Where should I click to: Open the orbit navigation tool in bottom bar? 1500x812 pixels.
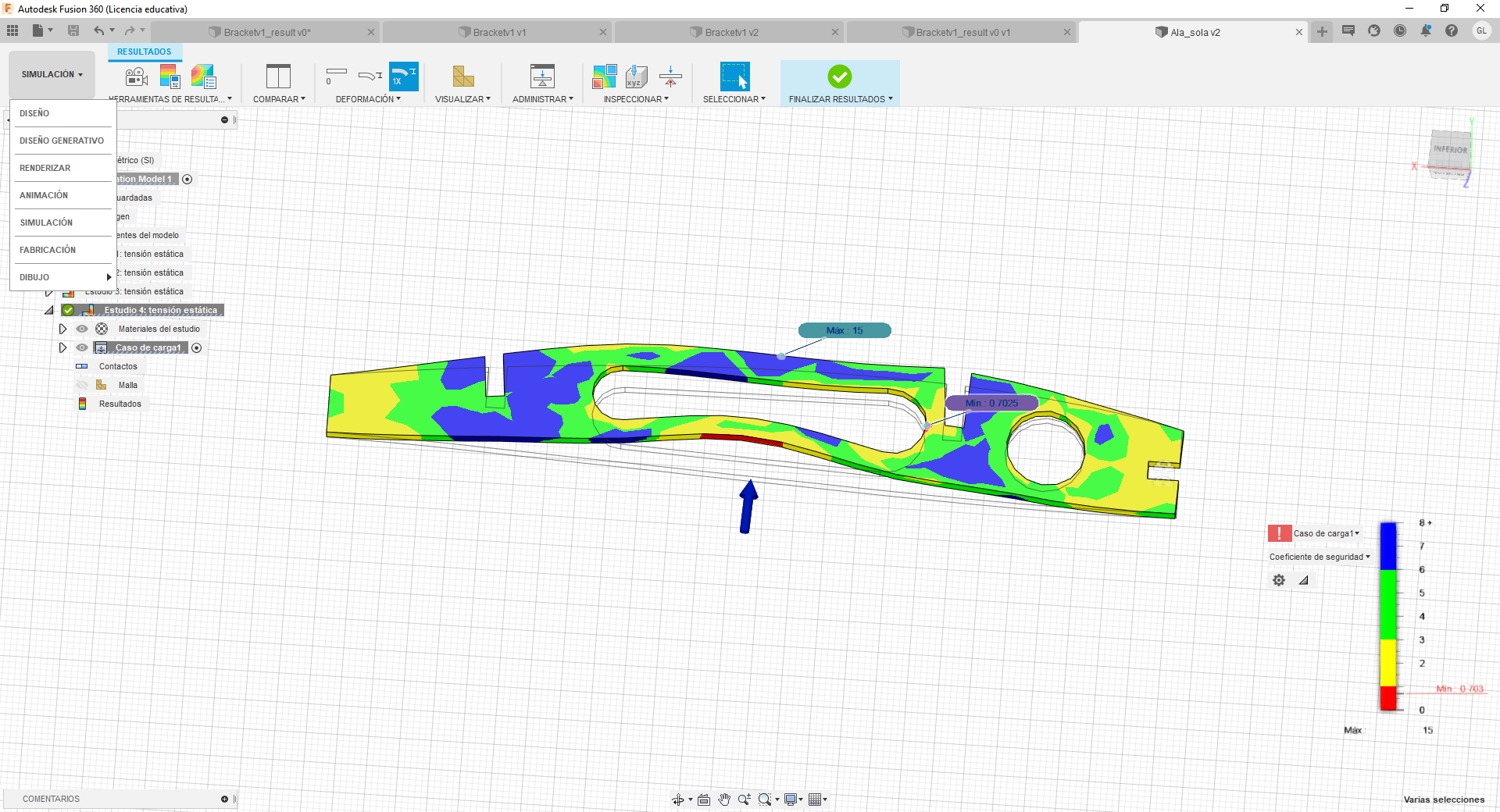tap(678, 800)
